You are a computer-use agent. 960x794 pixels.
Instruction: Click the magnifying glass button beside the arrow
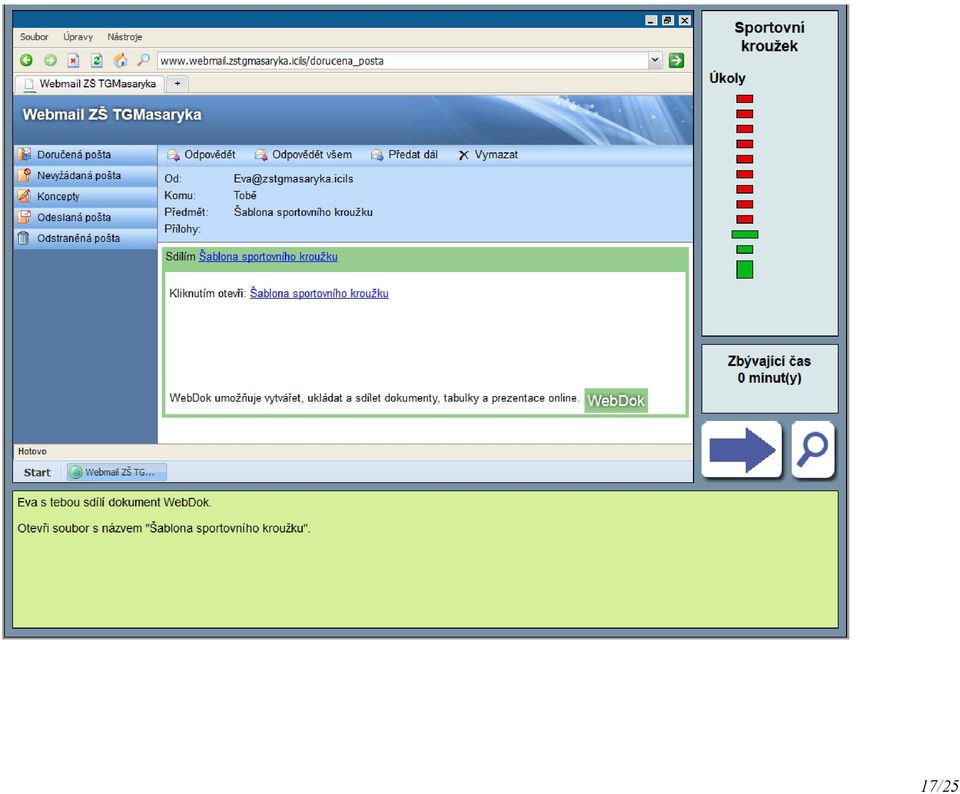813,449
